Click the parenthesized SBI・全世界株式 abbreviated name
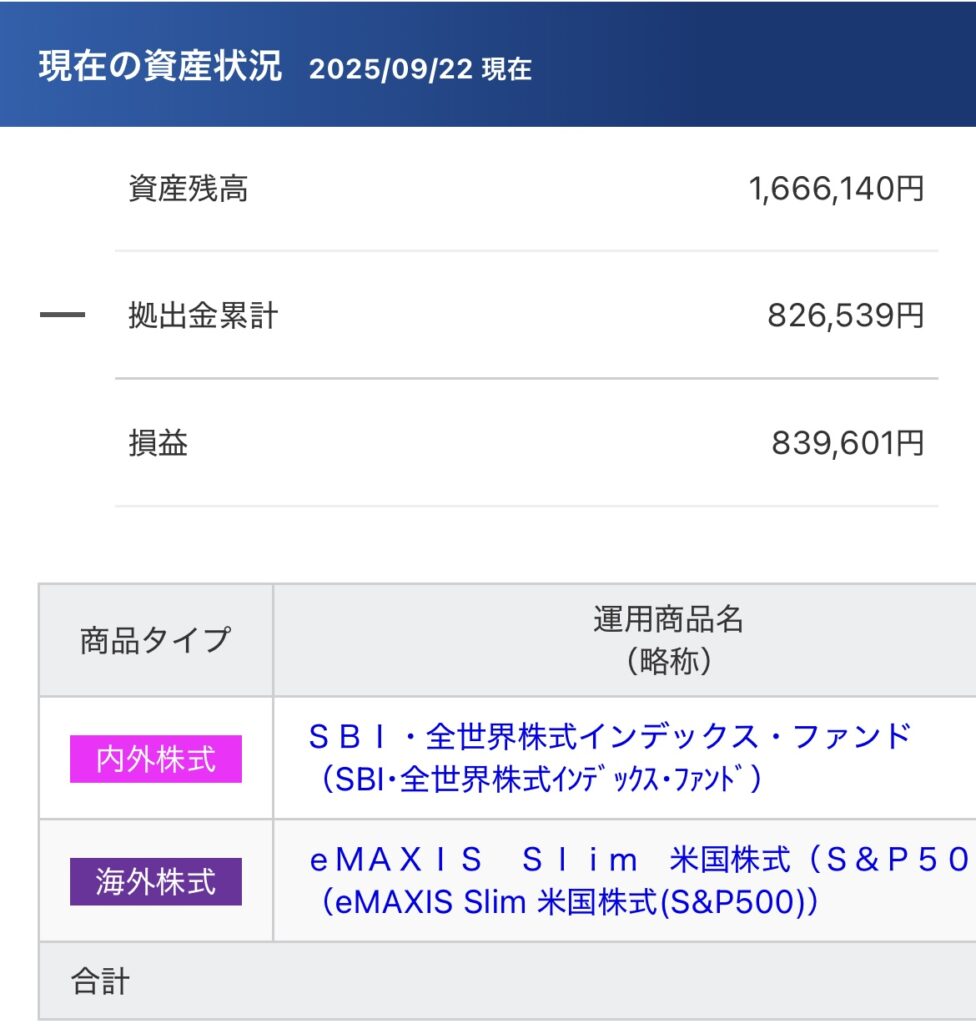 [541, 780]
